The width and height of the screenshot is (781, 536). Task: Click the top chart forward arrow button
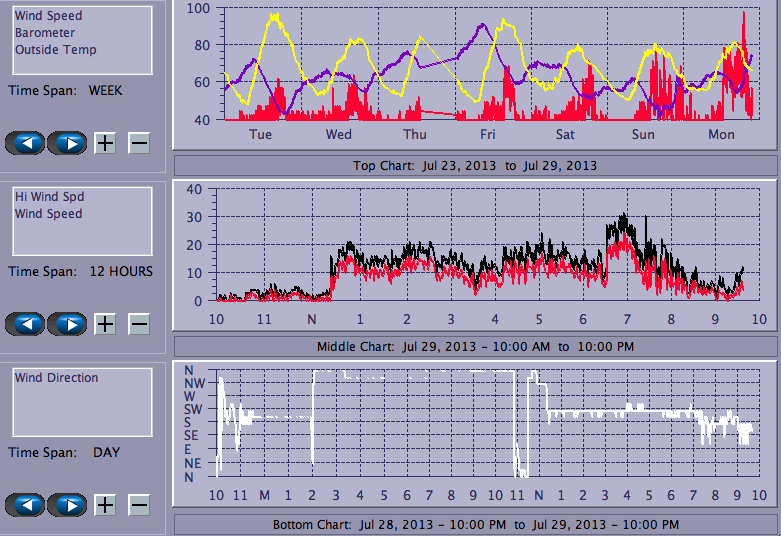pyautogui.click(x=68, y=143)
